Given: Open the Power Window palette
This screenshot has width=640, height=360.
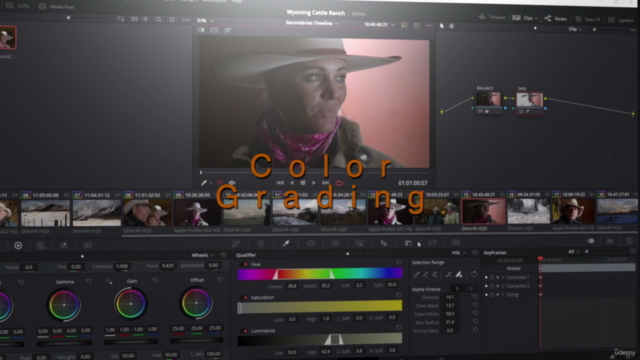Looking at the screenshot, I should tap(310, 243).
